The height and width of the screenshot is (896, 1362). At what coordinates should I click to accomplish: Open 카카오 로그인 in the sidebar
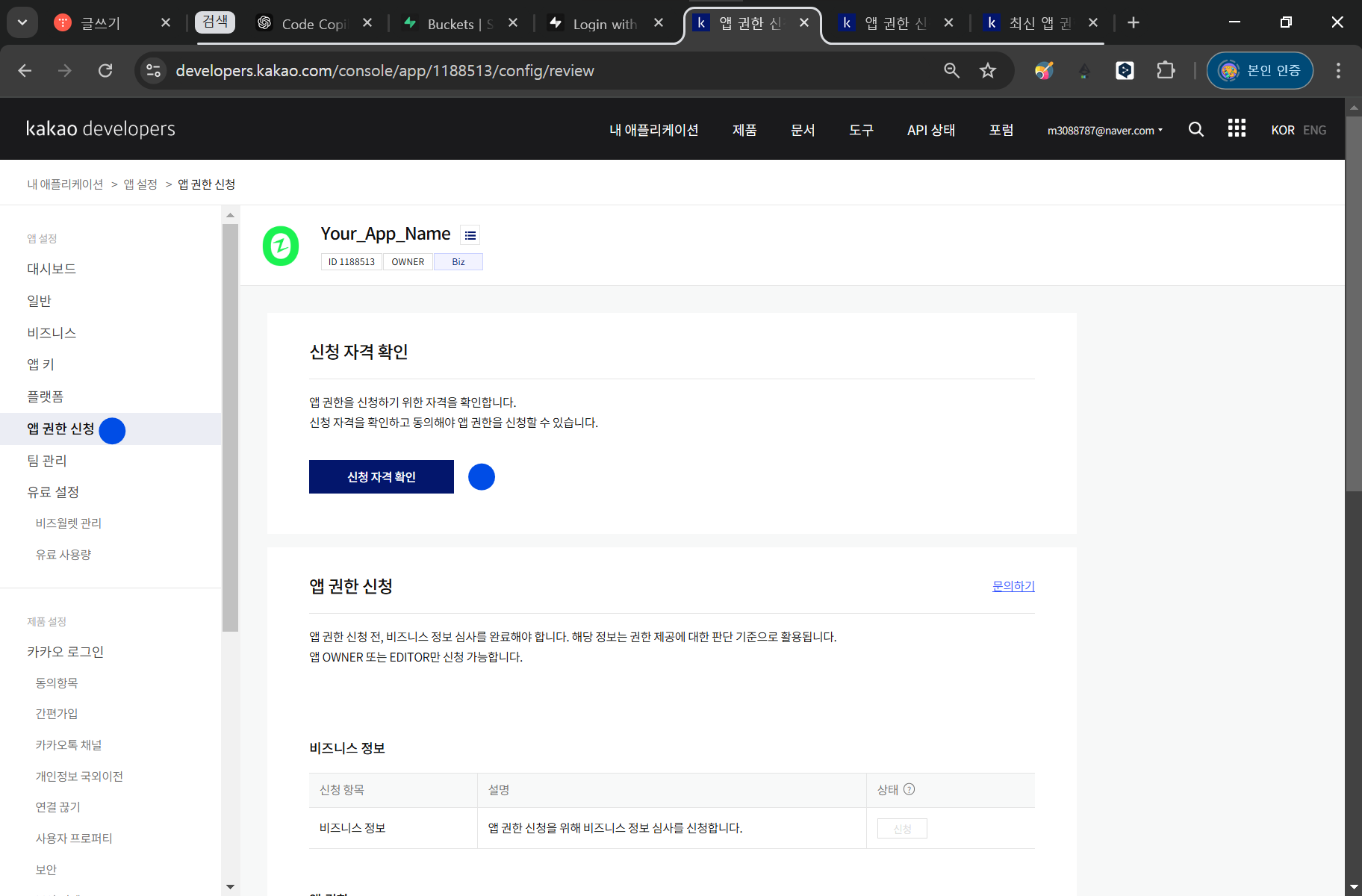tap(65, 652)
